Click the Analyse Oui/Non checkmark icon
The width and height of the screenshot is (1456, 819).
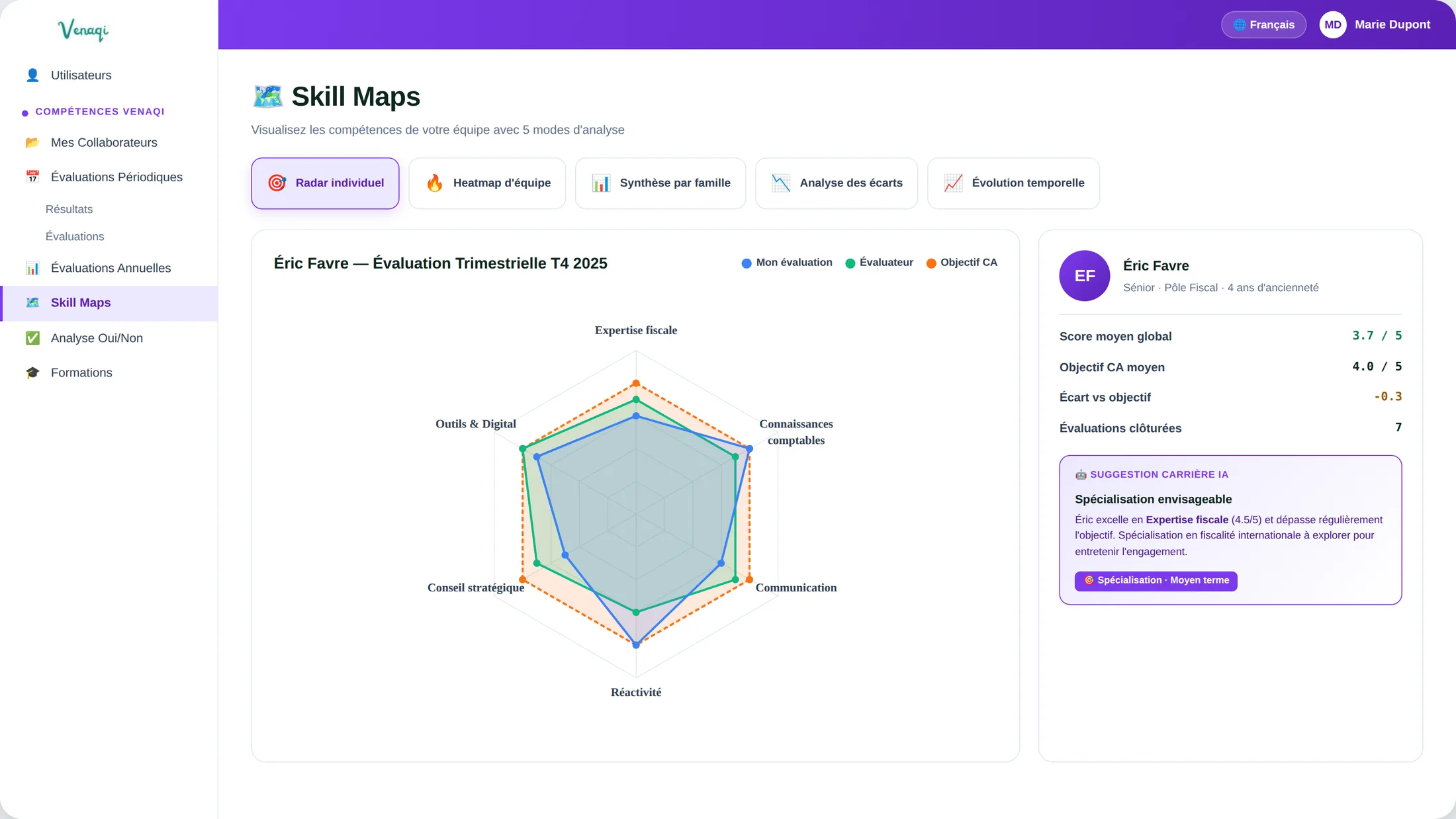point(32,338)
